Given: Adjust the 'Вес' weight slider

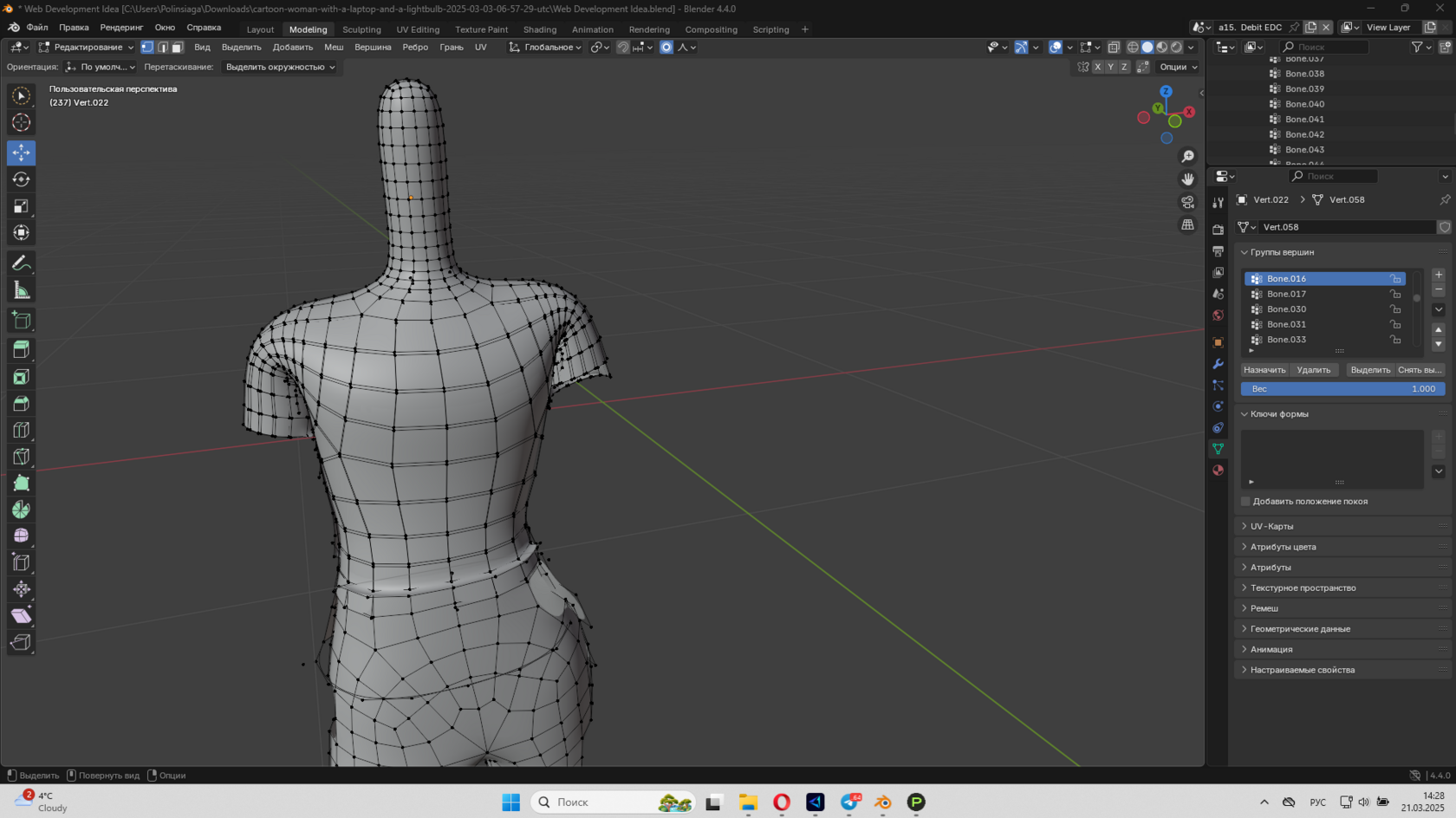Looking at the screenshot, I should click(1342, 389).
